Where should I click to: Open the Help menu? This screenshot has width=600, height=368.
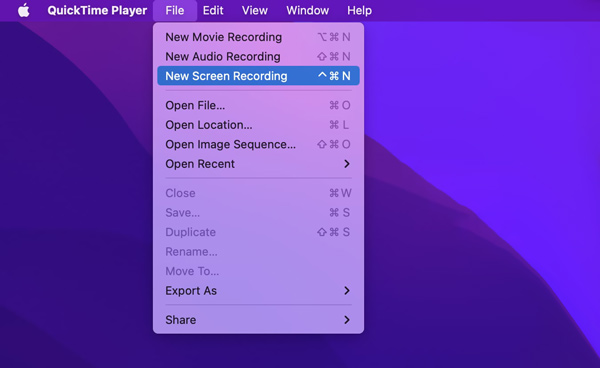pos(359,10)
